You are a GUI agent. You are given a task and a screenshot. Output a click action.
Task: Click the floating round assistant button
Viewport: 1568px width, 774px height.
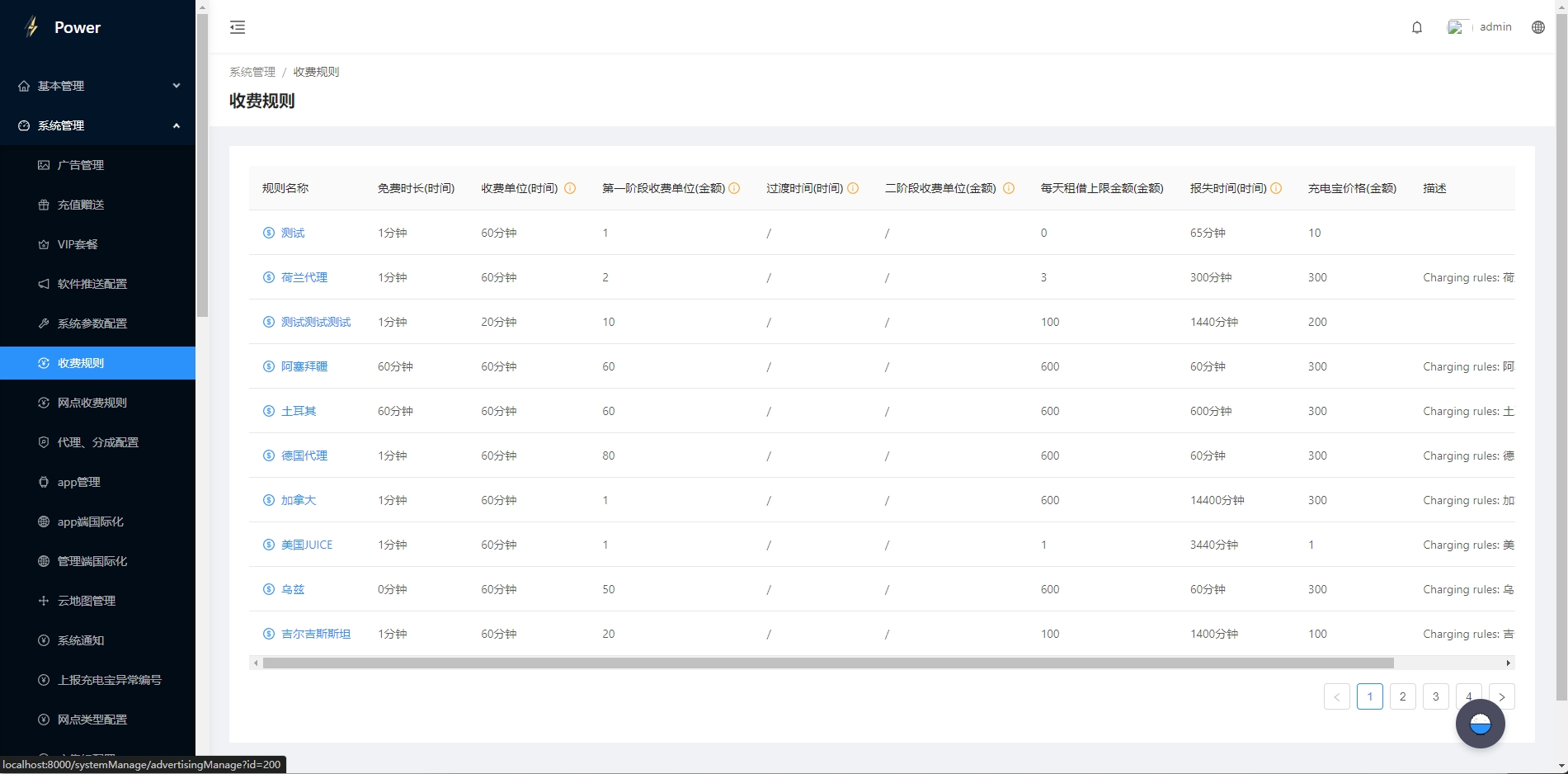(x=1481, y=724)
